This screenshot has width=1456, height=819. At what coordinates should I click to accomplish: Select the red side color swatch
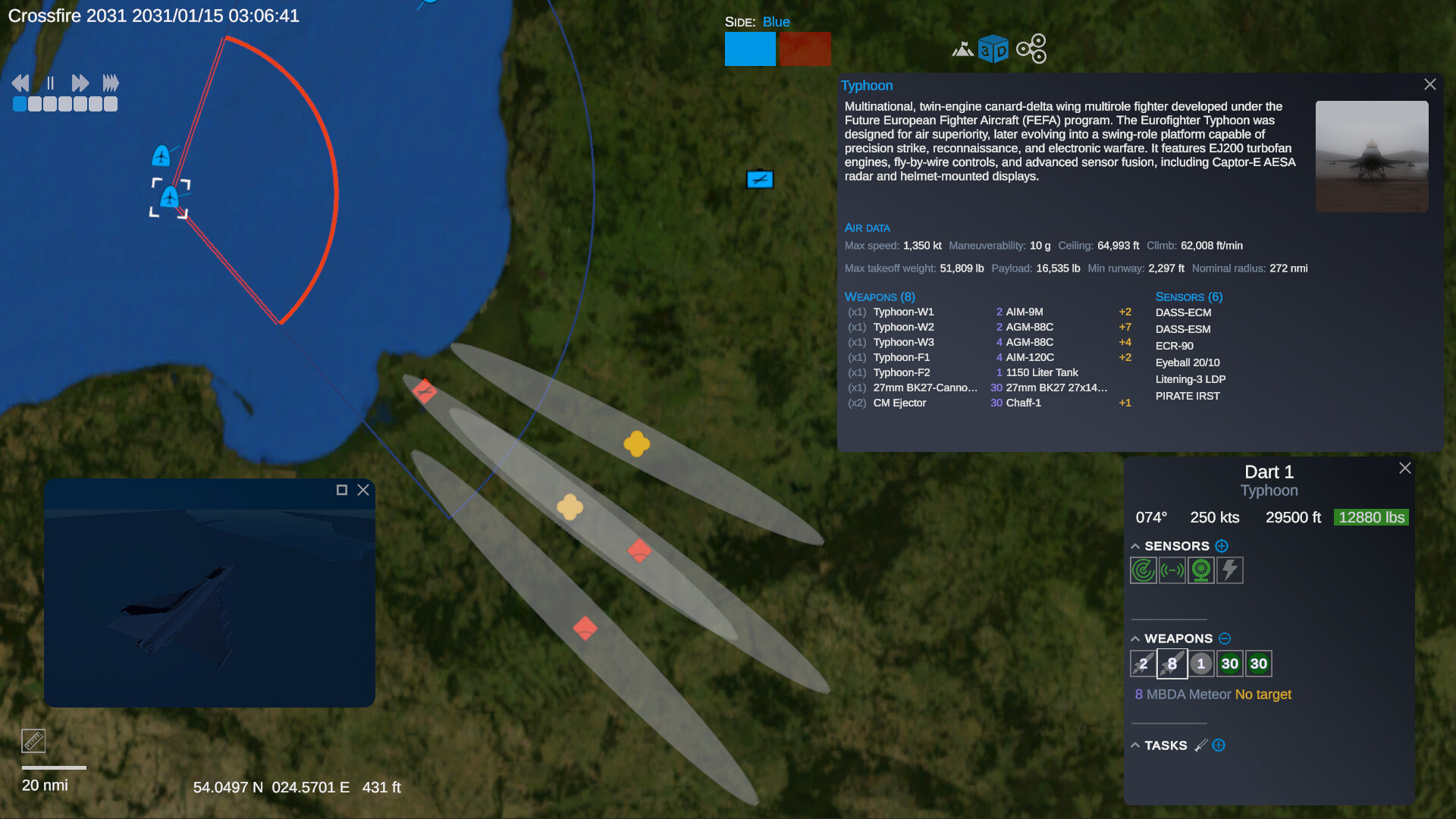coord(805,49)
